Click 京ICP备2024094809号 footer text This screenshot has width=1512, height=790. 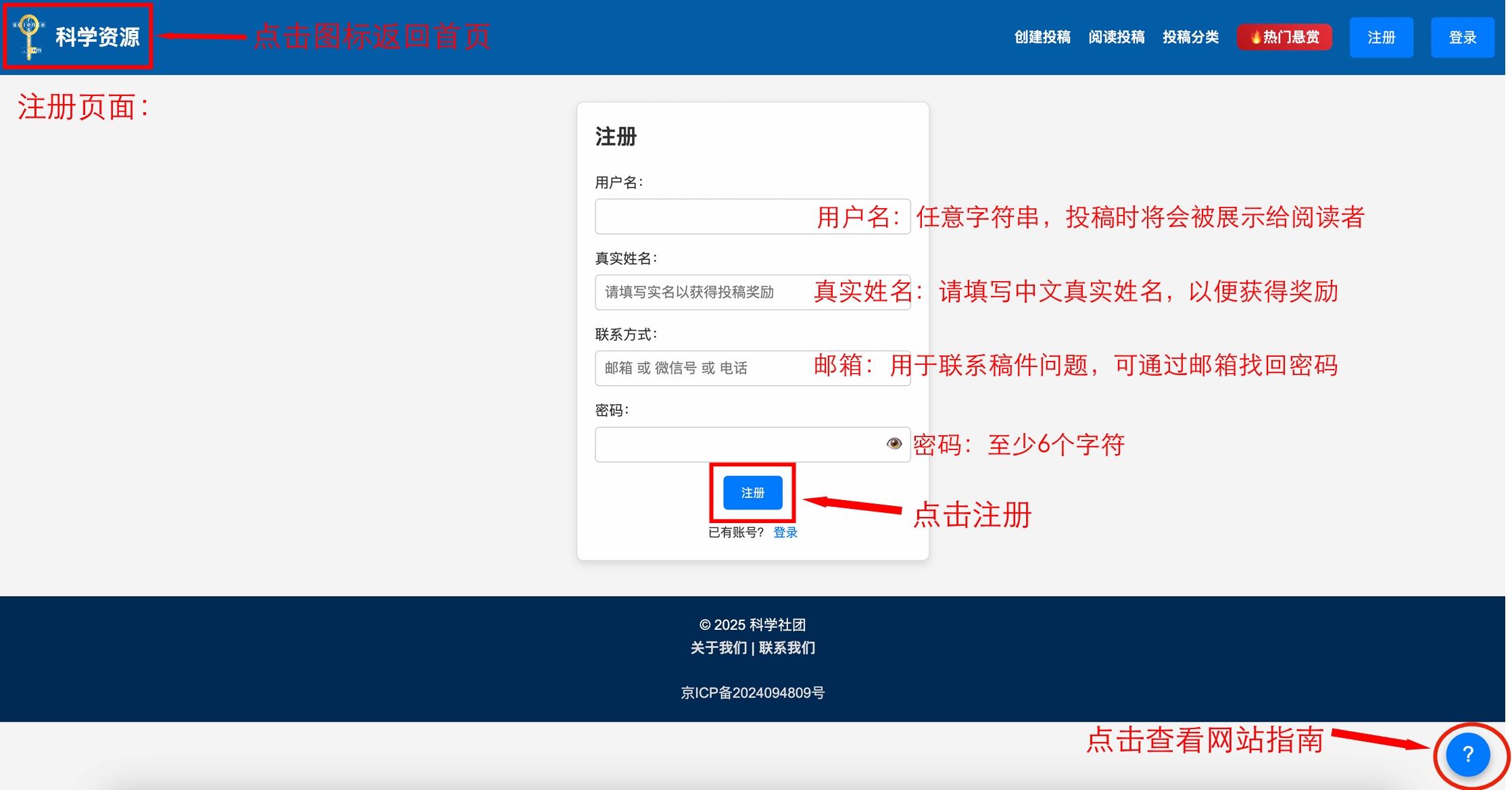(752, 693)
